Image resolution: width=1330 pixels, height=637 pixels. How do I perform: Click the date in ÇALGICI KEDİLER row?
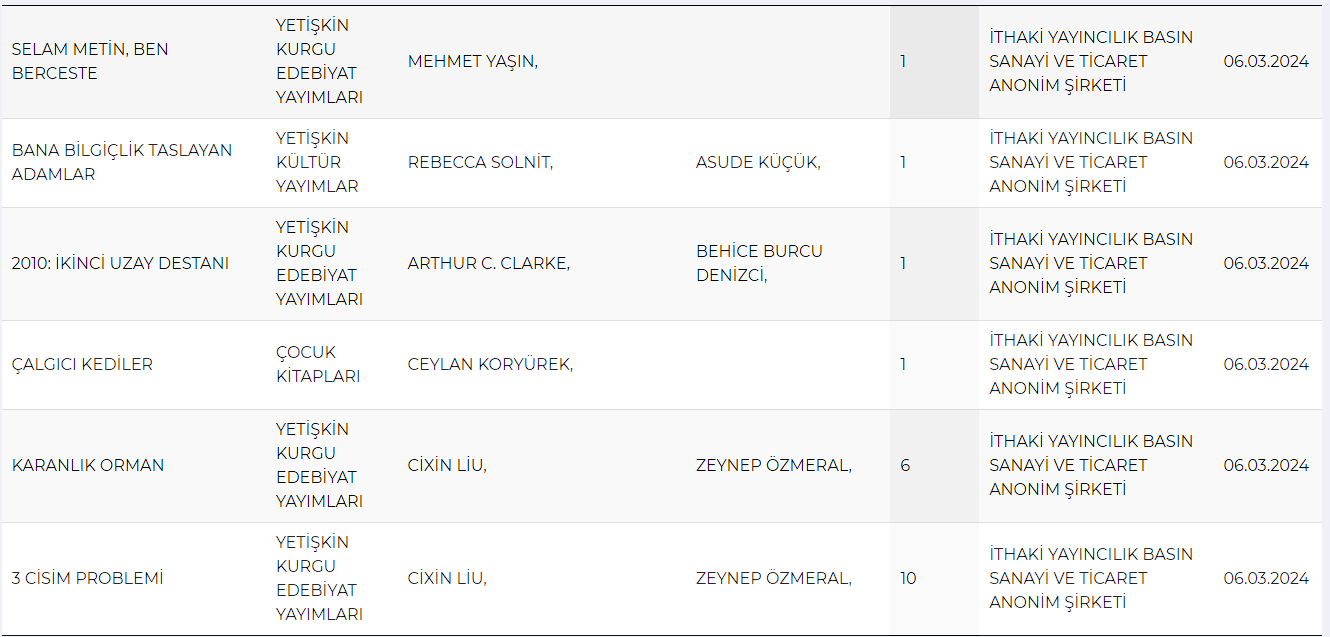coord(1265,364)
